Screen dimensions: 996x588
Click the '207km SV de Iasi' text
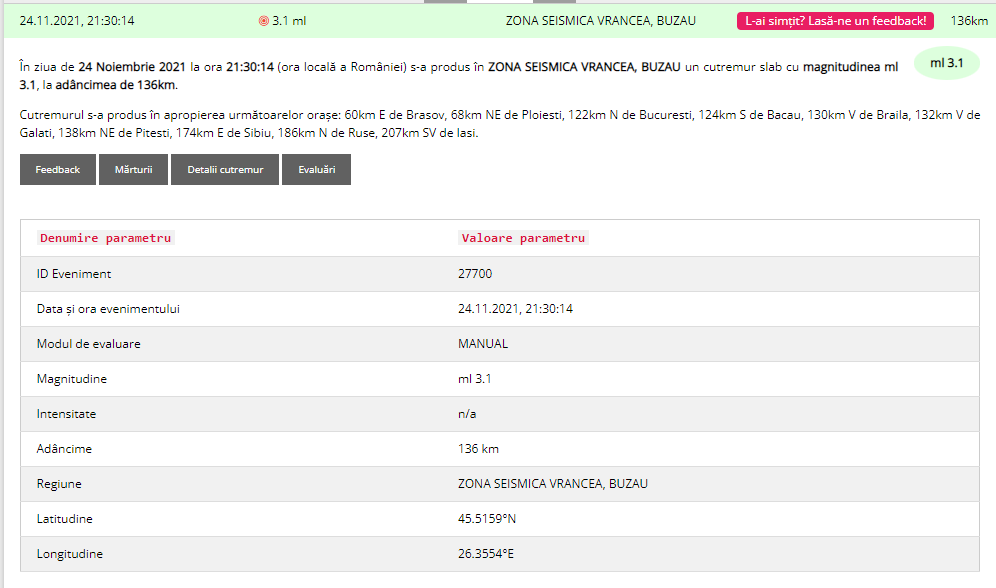pos(429,133)
